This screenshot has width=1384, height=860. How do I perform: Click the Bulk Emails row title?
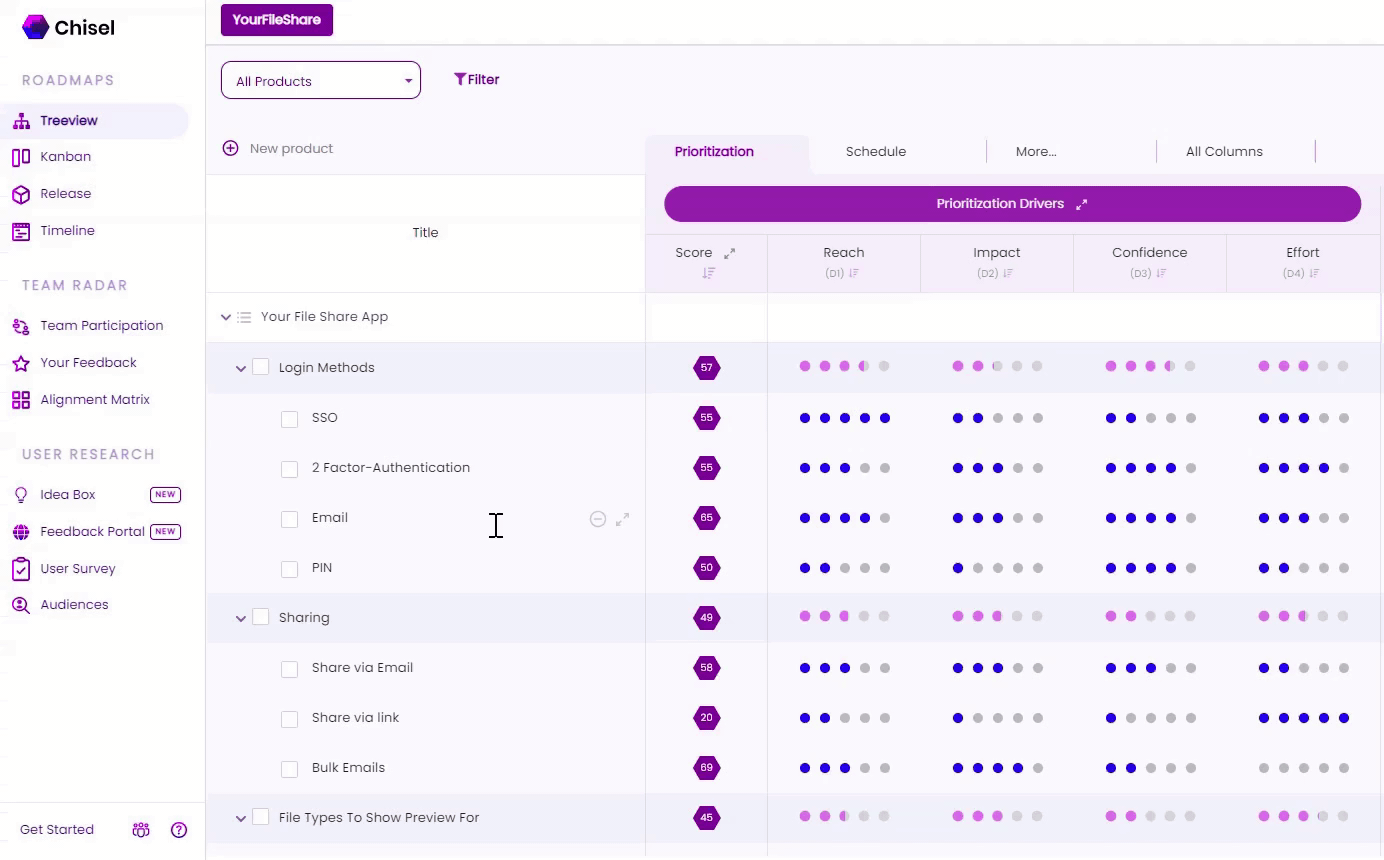coord(348,768)
